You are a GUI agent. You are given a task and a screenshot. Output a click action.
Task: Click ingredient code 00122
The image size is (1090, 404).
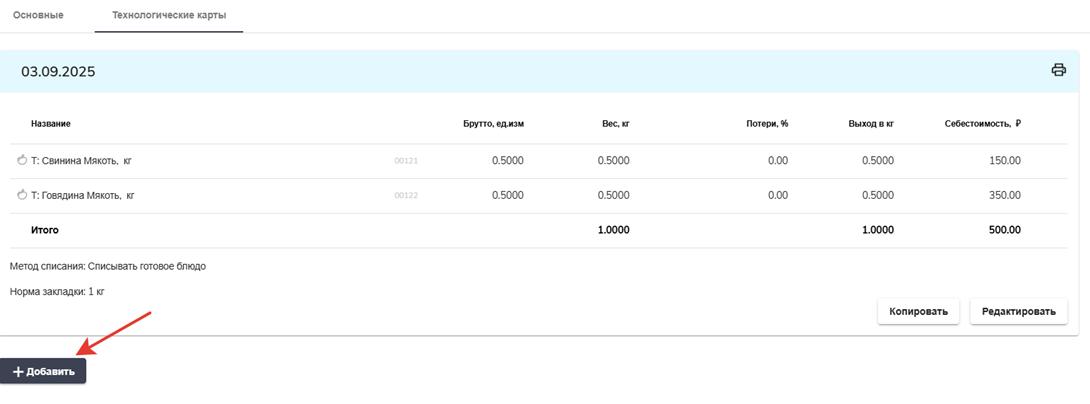click(406, 196)
